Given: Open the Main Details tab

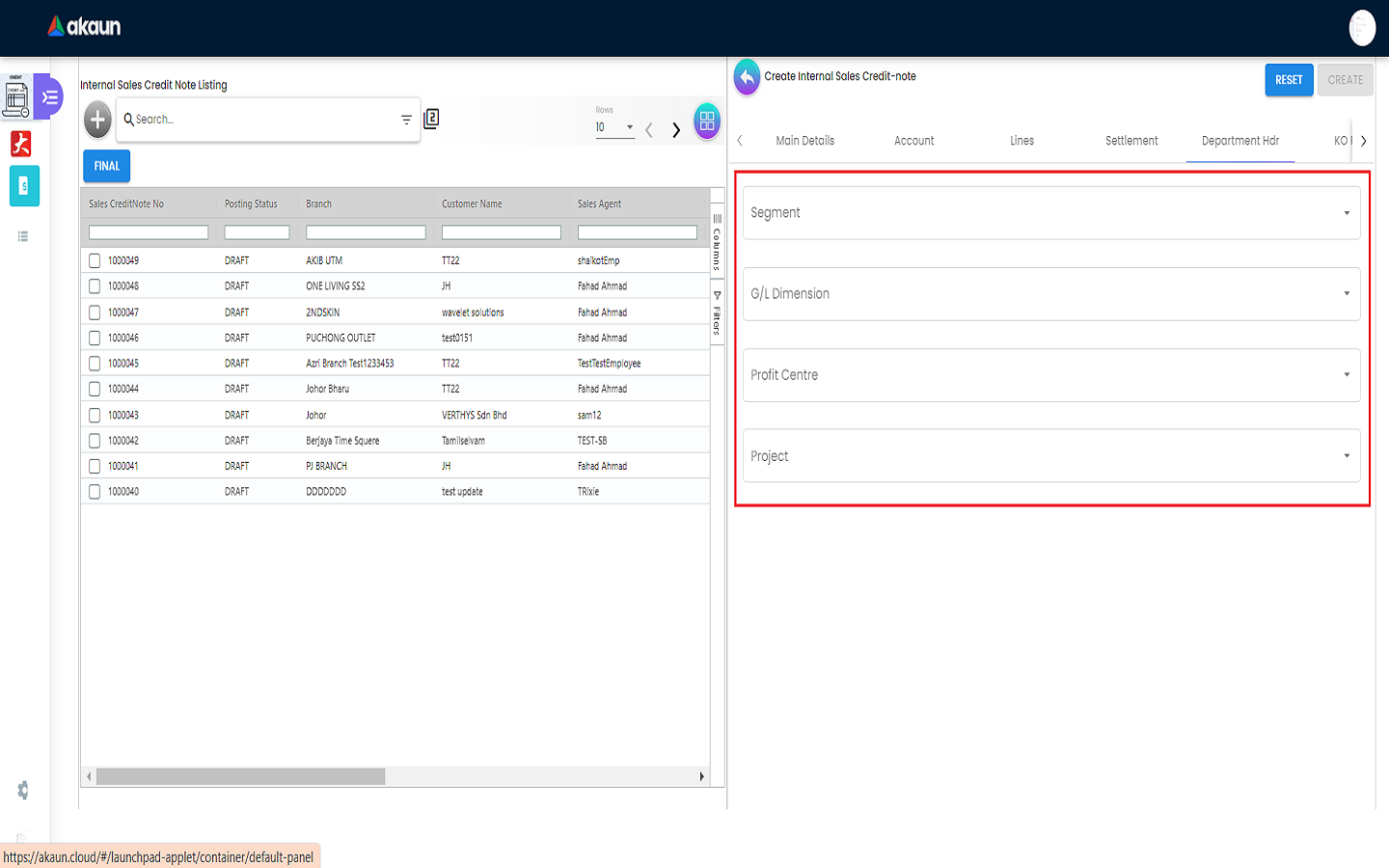Looking at the screenshot, I should (804, 141).
